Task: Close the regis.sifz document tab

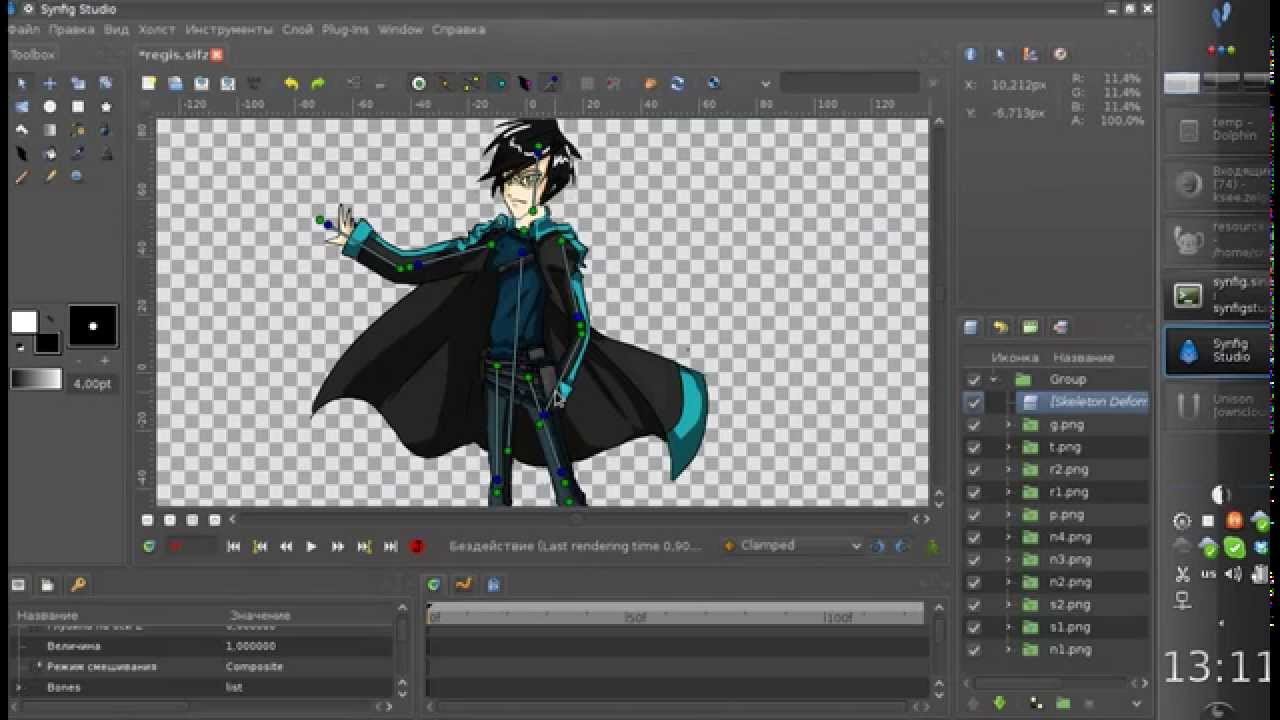Action: pyautogui.click(x=217, y=55)
